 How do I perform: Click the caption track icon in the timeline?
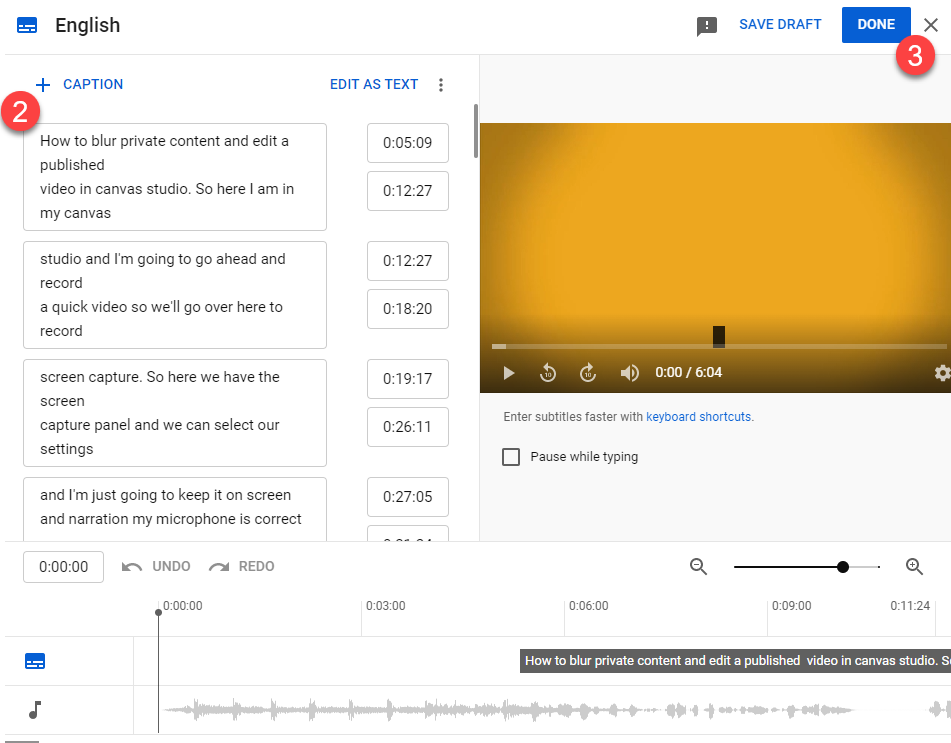tap(35, 661)
